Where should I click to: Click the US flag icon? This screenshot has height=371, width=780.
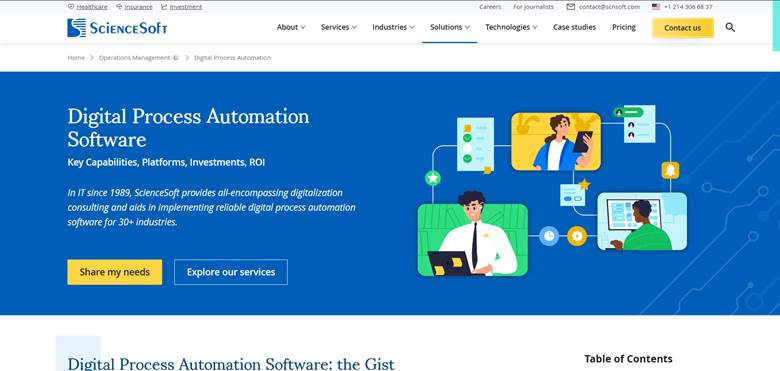[x=656, y=7]
